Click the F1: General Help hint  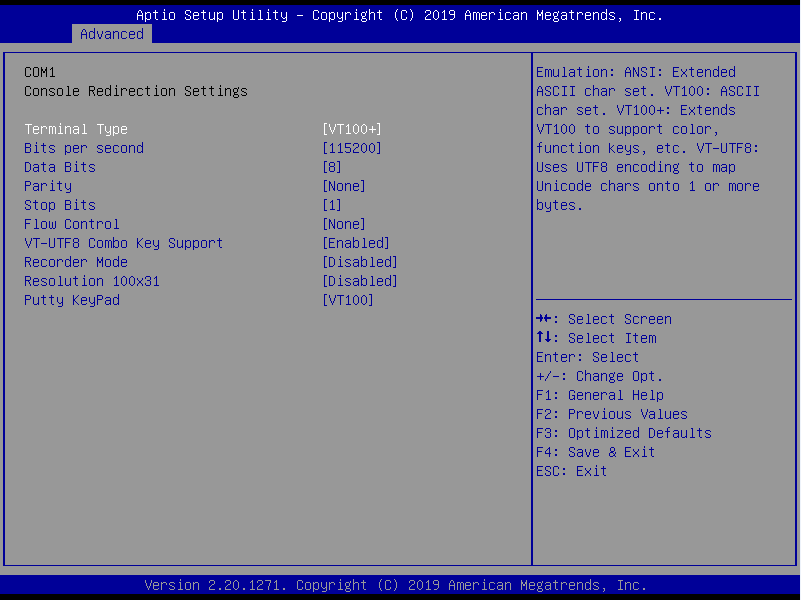click(600, 395)
